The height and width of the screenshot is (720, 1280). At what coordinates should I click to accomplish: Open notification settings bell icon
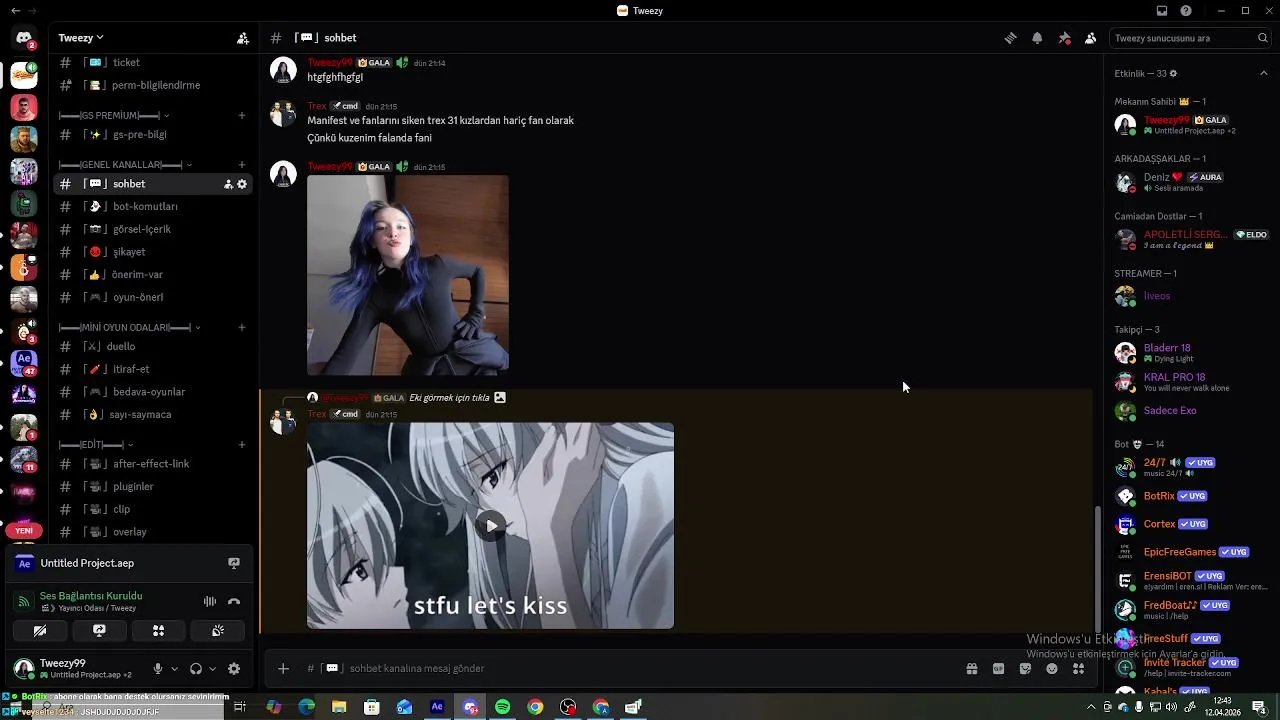[1037, 38]
